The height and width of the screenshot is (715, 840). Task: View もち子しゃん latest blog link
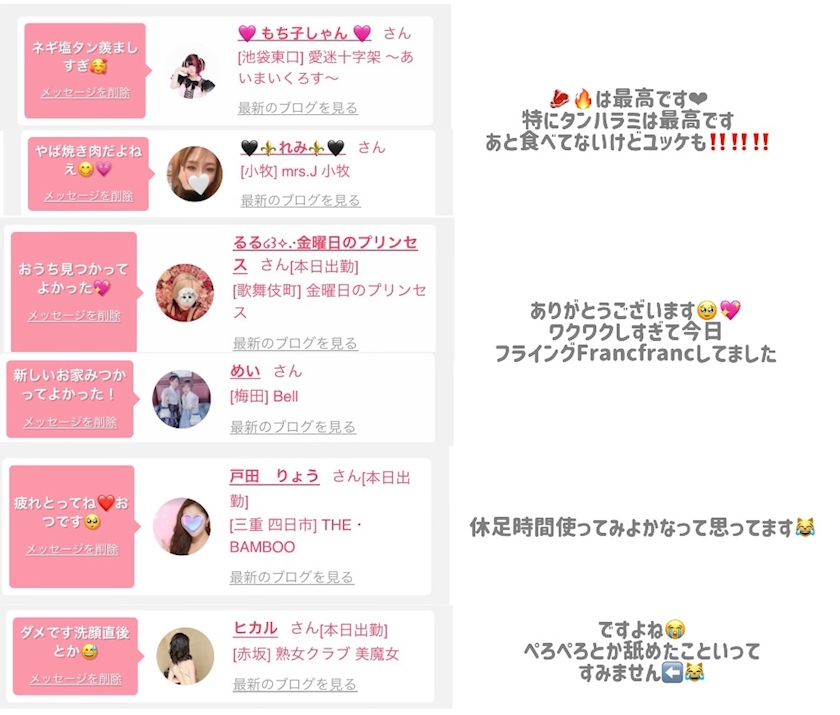click(x=298, y=108)
